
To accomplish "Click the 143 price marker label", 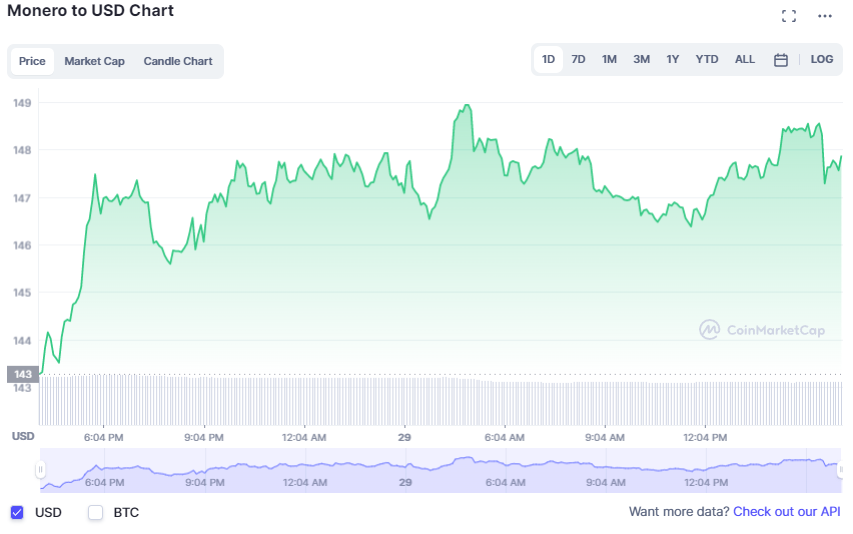I will pyautogui.click(x=23, y=374).
